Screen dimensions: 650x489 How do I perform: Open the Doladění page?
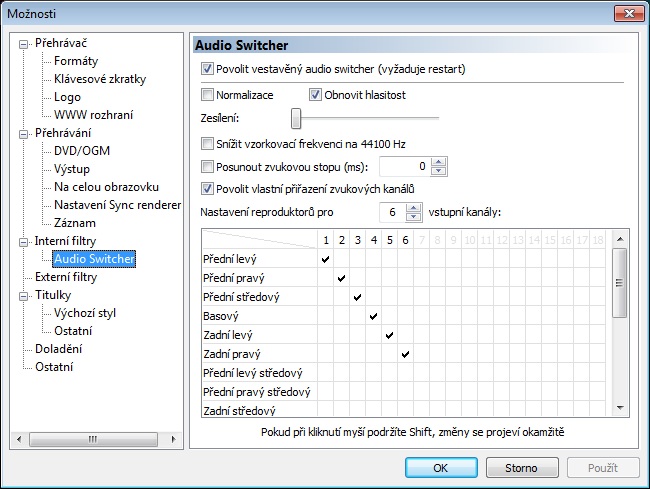pyautogui.click(x=58, y=349)
